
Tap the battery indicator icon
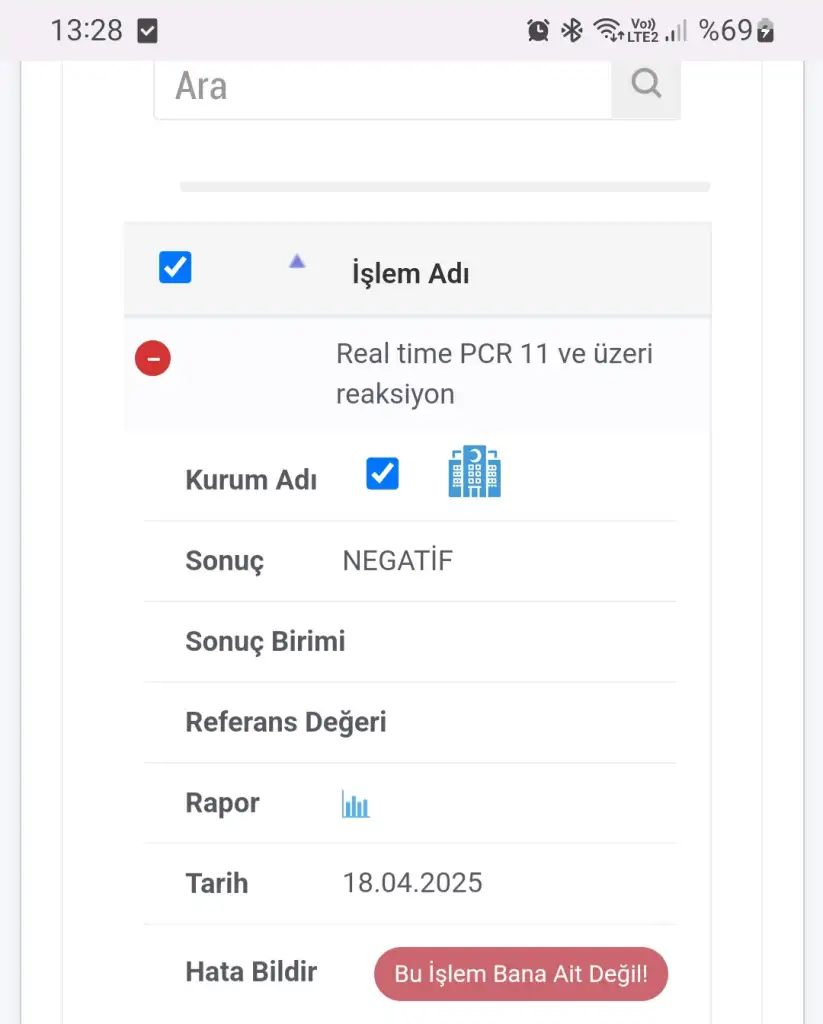pos(766,31)
